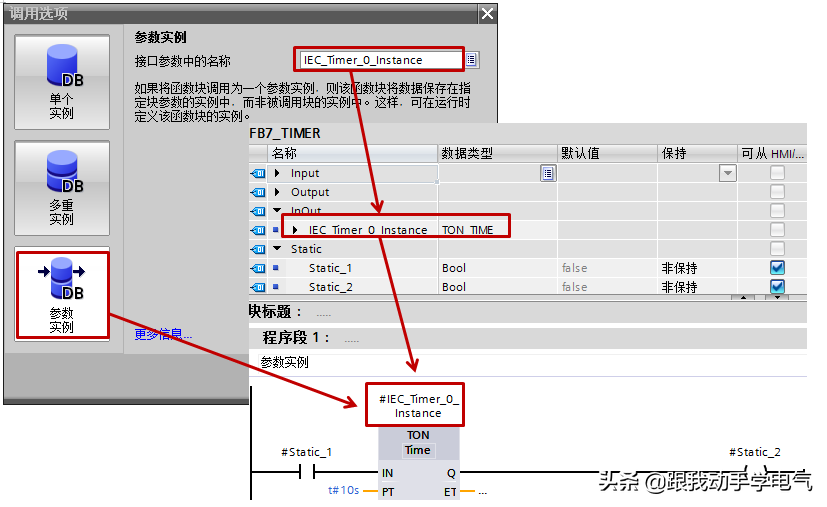Expand the Input section in interface table
This screenshot has height=507, width=827.
tap(278, 173)
